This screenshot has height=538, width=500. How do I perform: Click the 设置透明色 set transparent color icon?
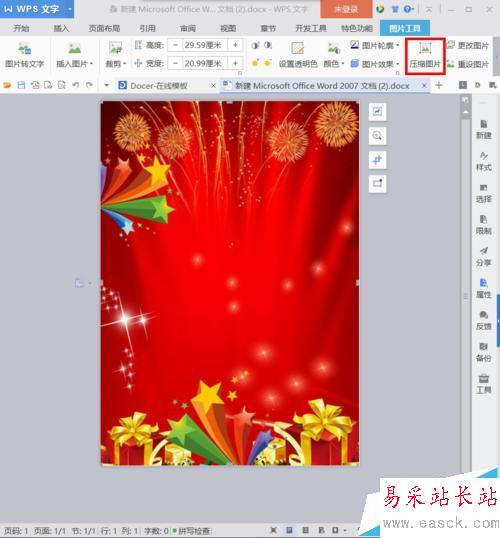point(298,49)
